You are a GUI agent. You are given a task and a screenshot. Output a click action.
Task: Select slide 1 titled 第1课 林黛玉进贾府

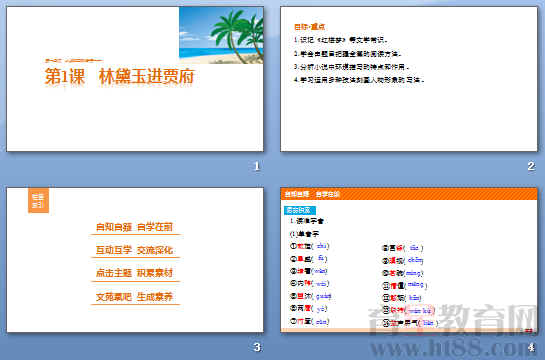[x=135, y=79]
